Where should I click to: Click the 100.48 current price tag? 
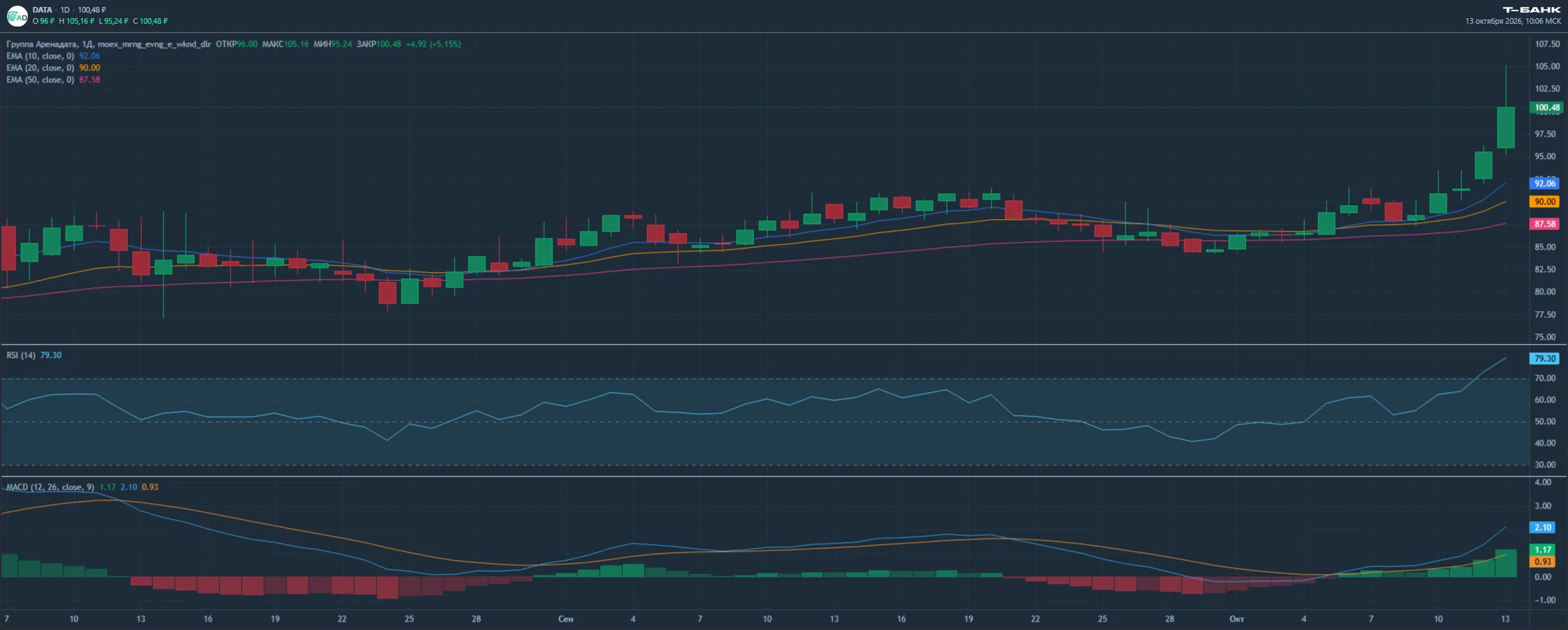tap(1547, 107)
